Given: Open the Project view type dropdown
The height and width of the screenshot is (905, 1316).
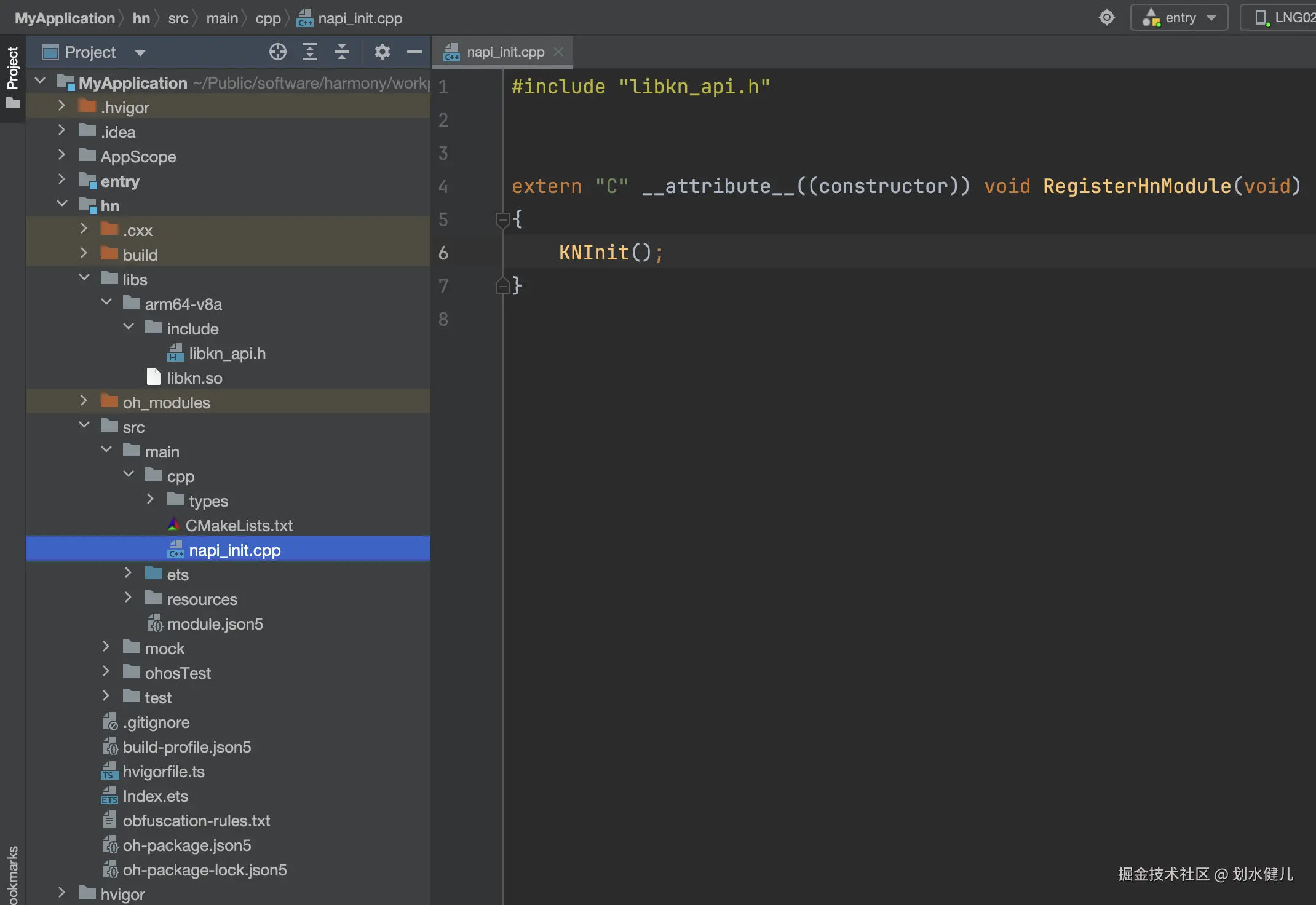Looking at the screenshot, I should click(140, 53).
